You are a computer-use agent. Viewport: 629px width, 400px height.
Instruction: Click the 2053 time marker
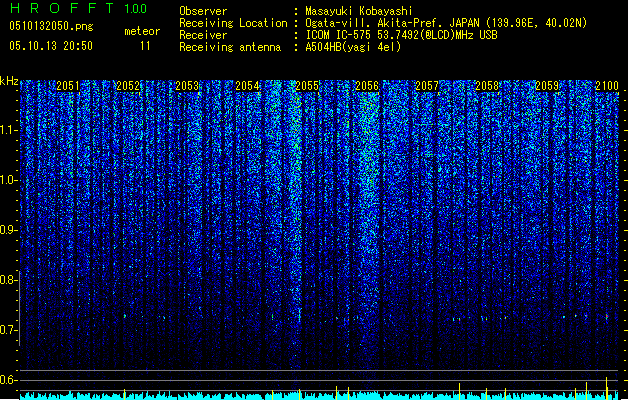click(187, 86)
